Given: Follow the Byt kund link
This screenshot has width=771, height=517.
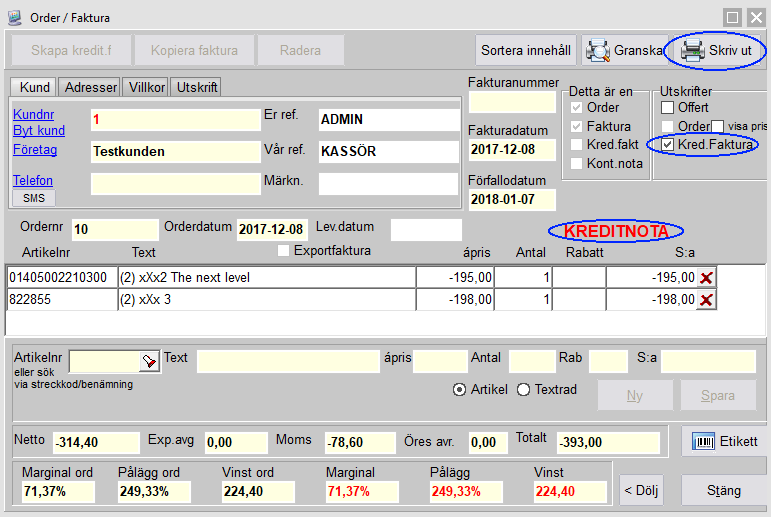Looking at the screenshot, I should tap(39, 131).
